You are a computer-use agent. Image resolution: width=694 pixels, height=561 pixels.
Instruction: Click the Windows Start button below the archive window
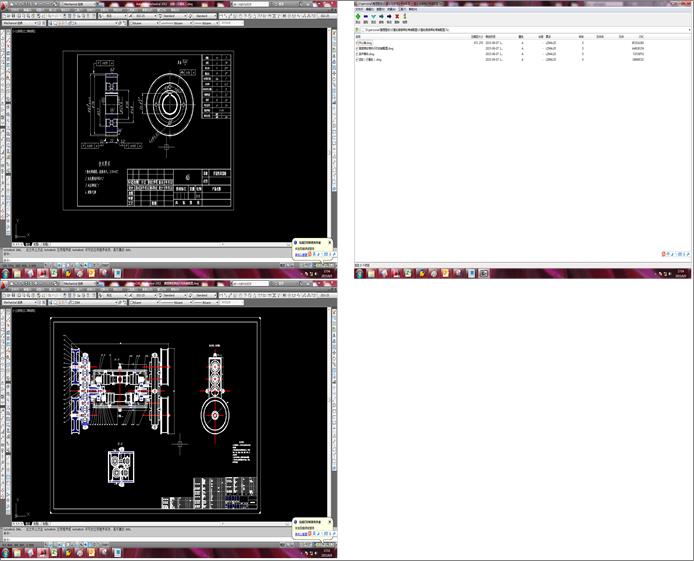click(359, 274)
